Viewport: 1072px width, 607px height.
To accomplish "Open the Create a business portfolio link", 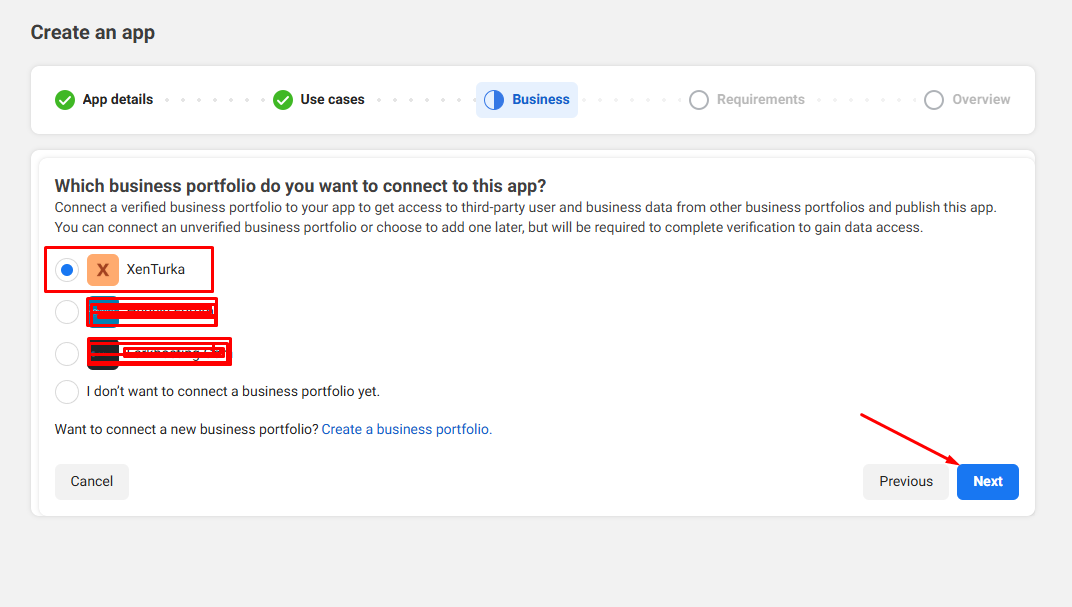I will (407, 429).
